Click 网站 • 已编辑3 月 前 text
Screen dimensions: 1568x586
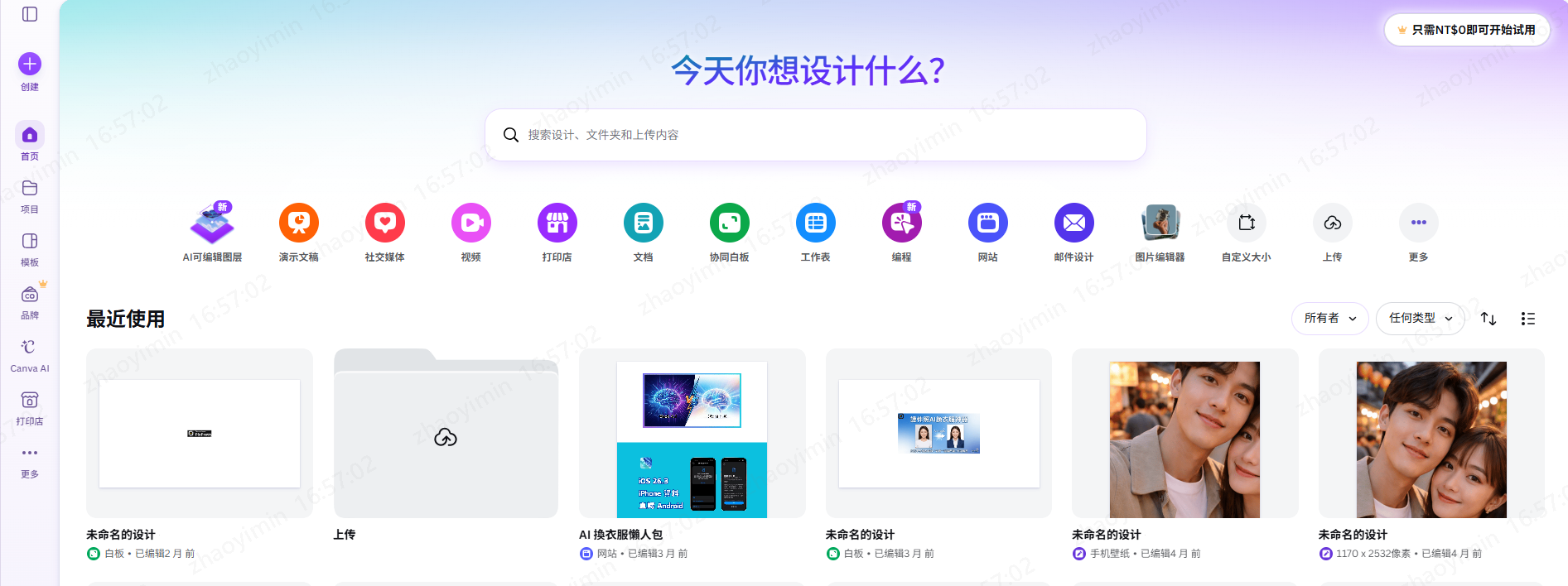(x=643, y=554)
